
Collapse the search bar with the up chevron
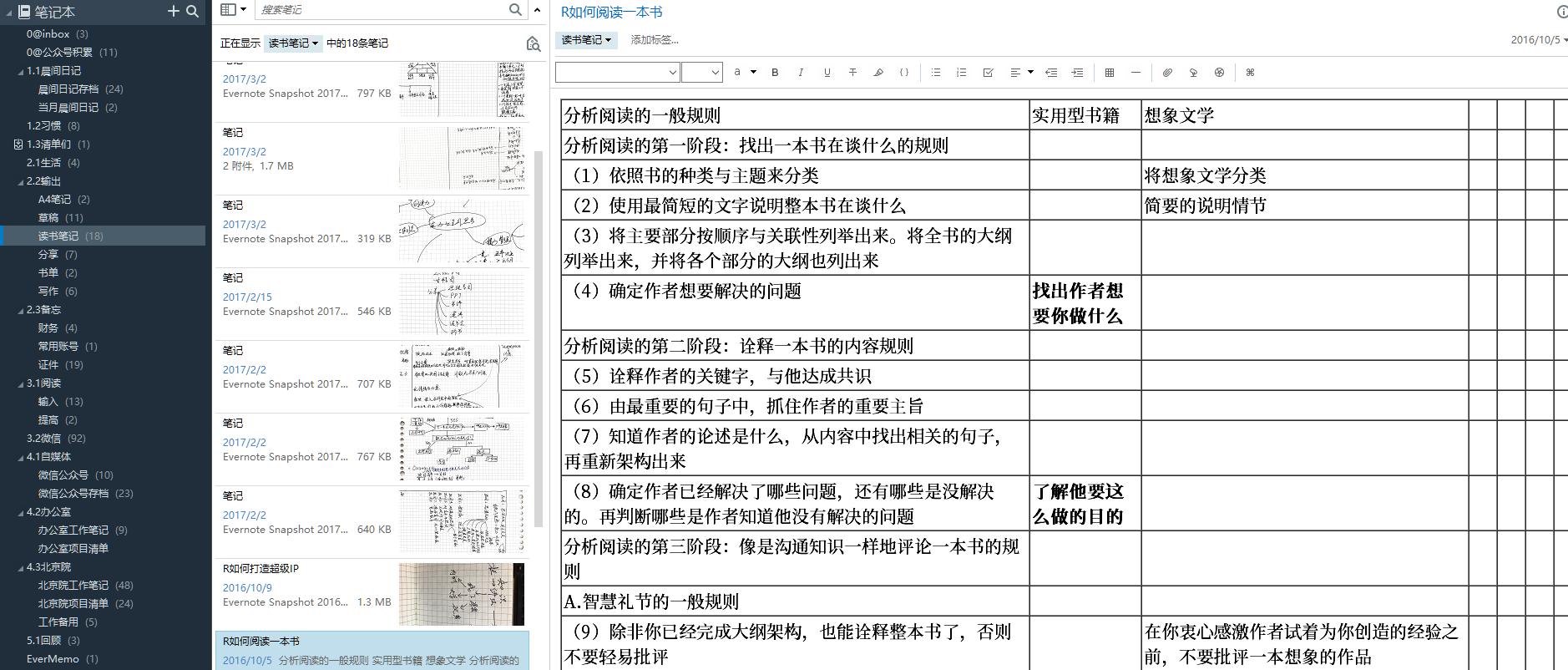(538, 10)
